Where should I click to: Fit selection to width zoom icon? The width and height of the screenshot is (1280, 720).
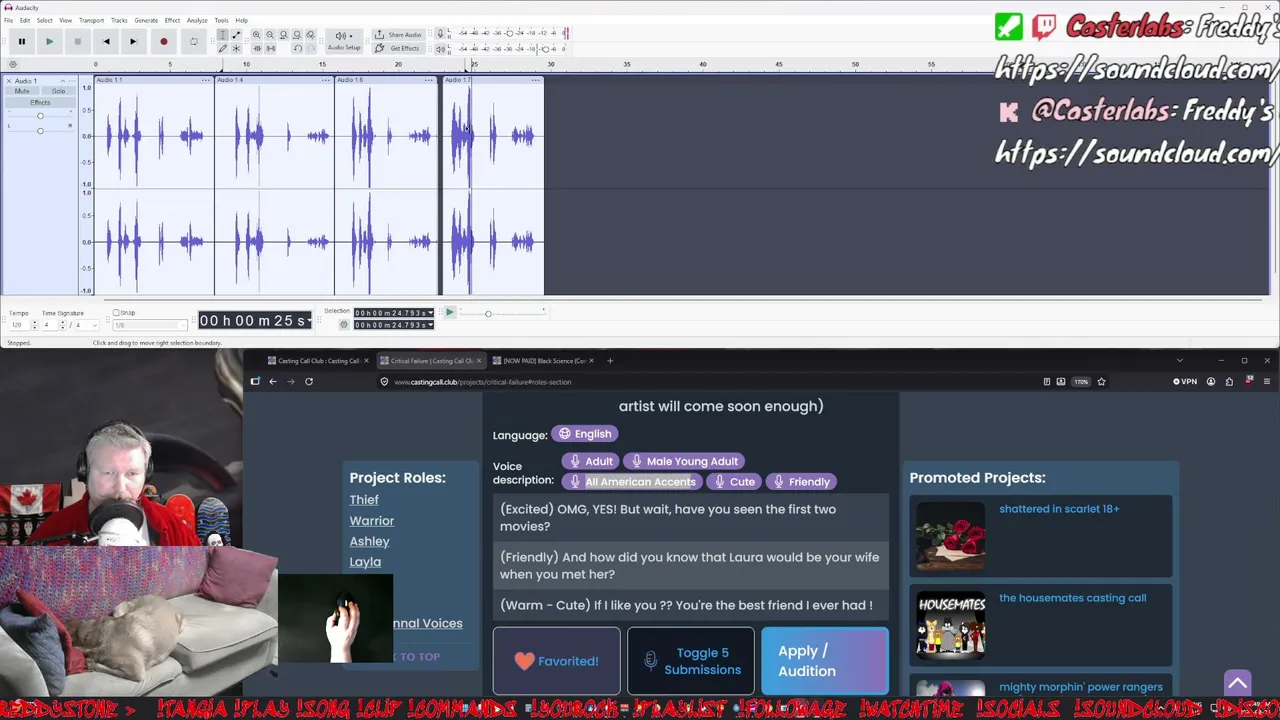coord(283,35)
